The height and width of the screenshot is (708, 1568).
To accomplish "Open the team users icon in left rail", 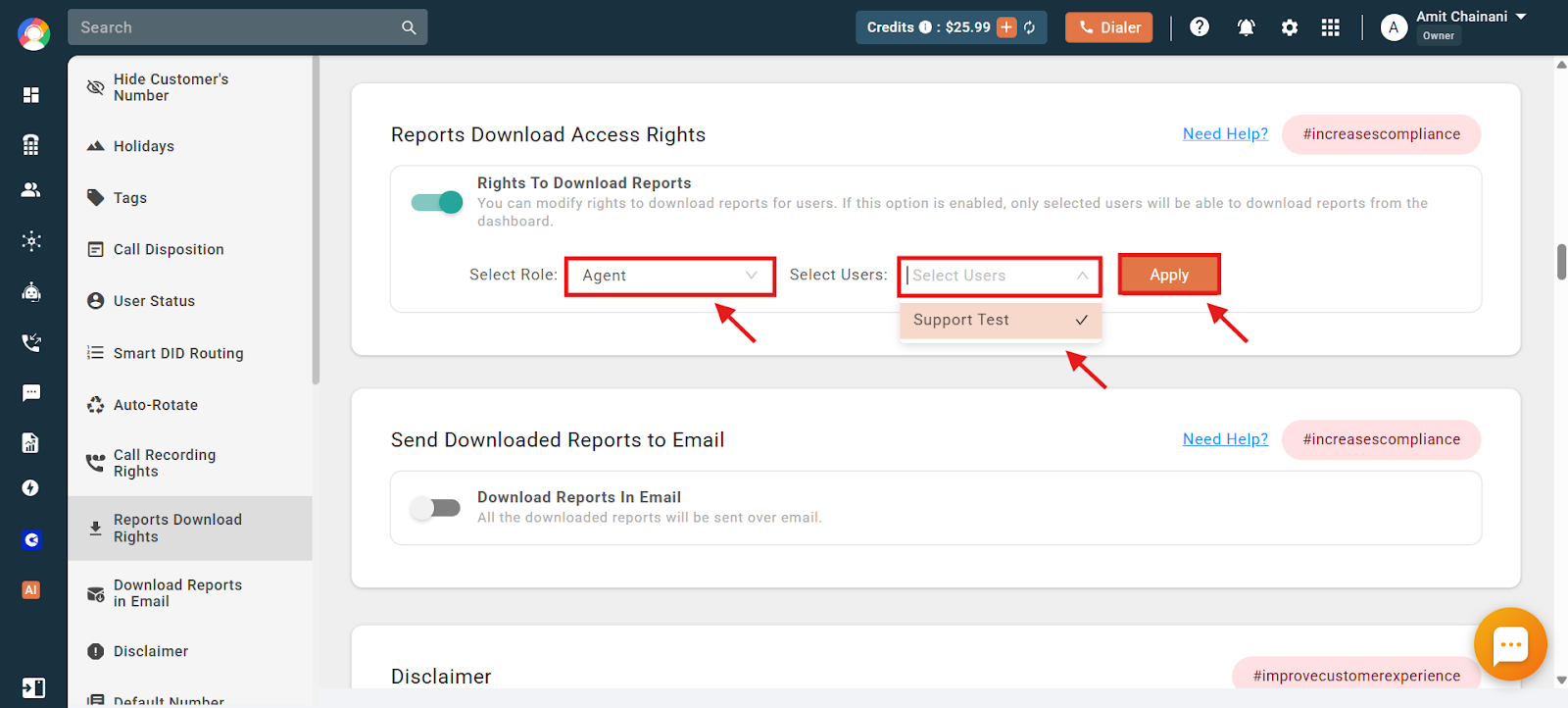I will 31,190.
